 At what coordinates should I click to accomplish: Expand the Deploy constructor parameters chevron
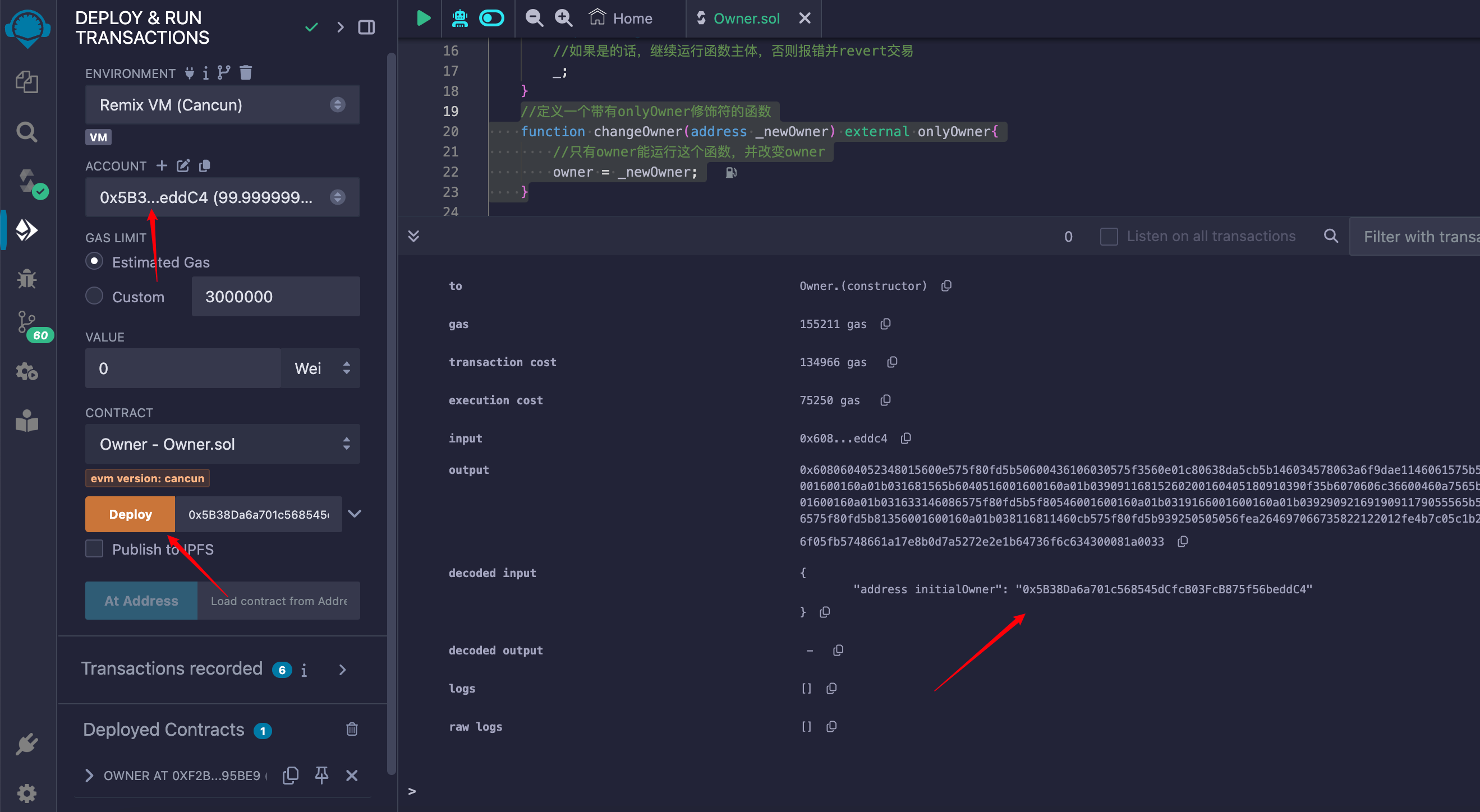tap(355, 513)
